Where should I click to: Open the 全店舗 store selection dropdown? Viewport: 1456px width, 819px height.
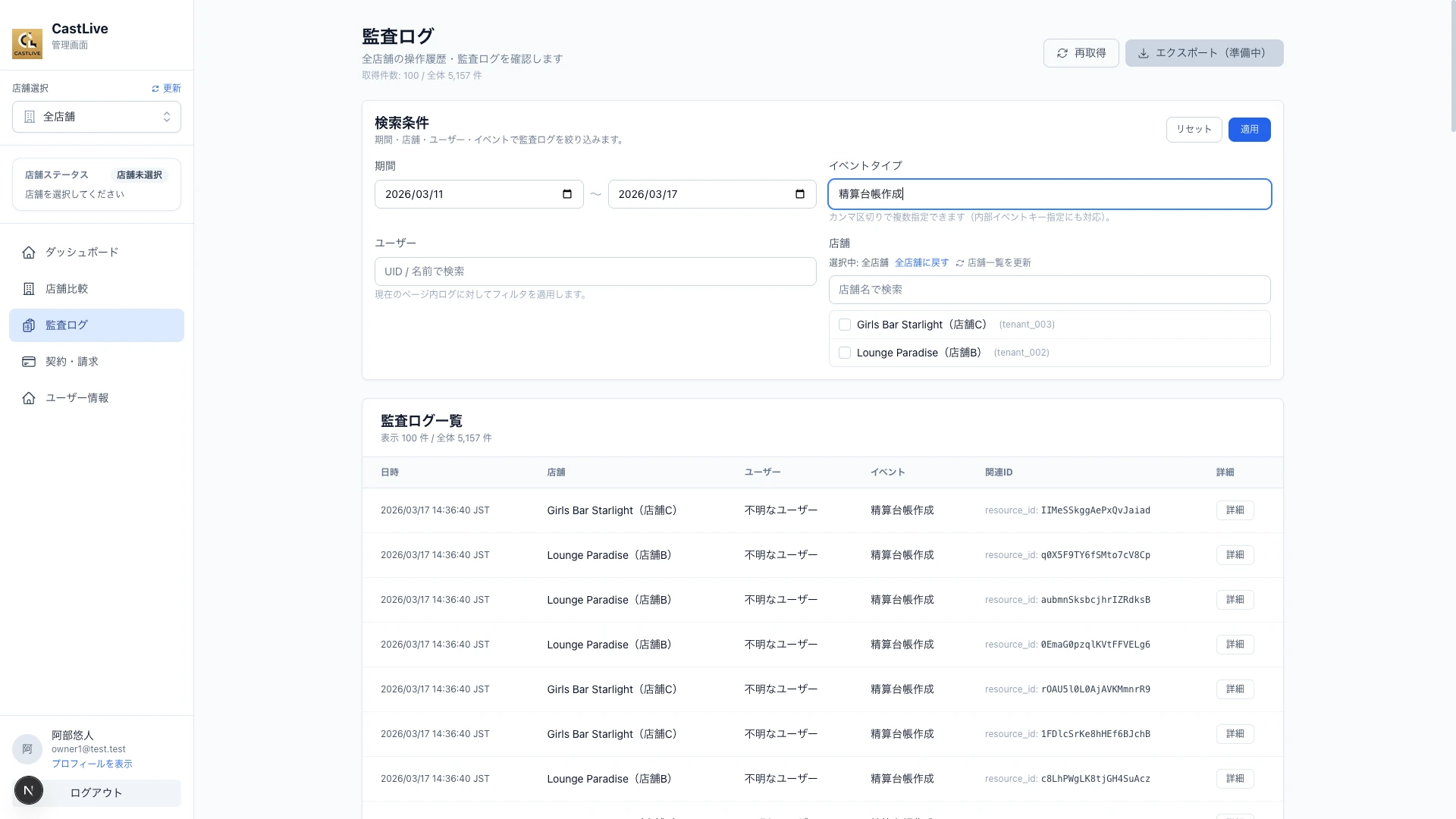(96, 117)
